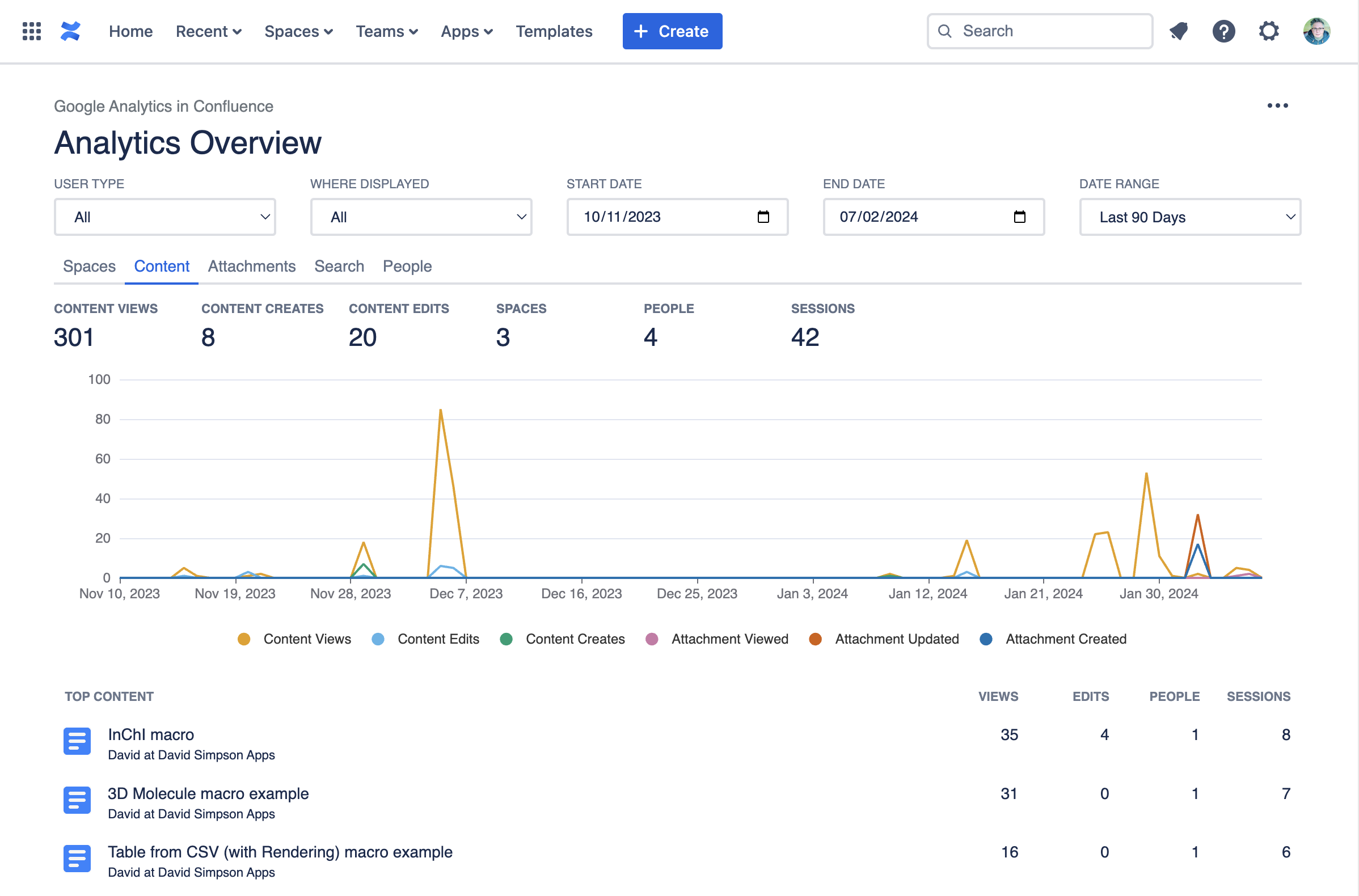Open the Spaces navigation dropdown
This screenshot has height=896, width=1359.
[298, 31]
